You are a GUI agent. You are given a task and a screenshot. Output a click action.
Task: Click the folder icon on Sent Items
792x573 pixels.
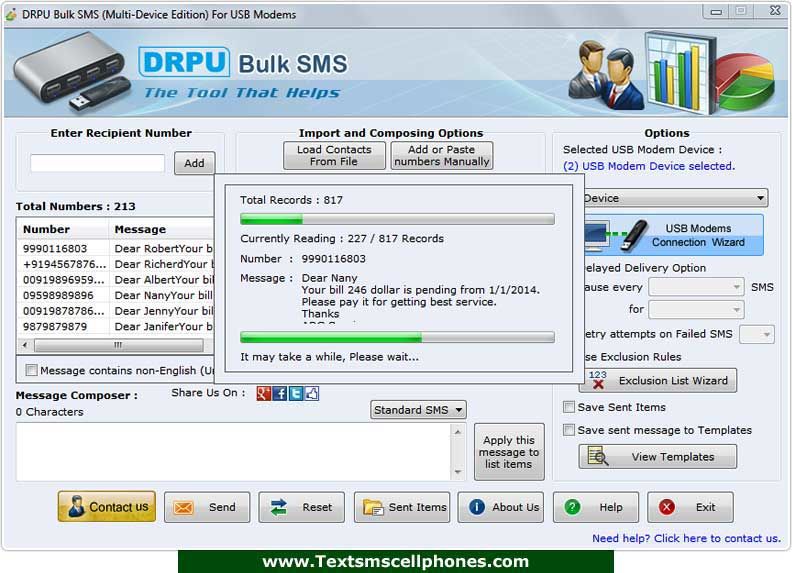tap(373, 507)
